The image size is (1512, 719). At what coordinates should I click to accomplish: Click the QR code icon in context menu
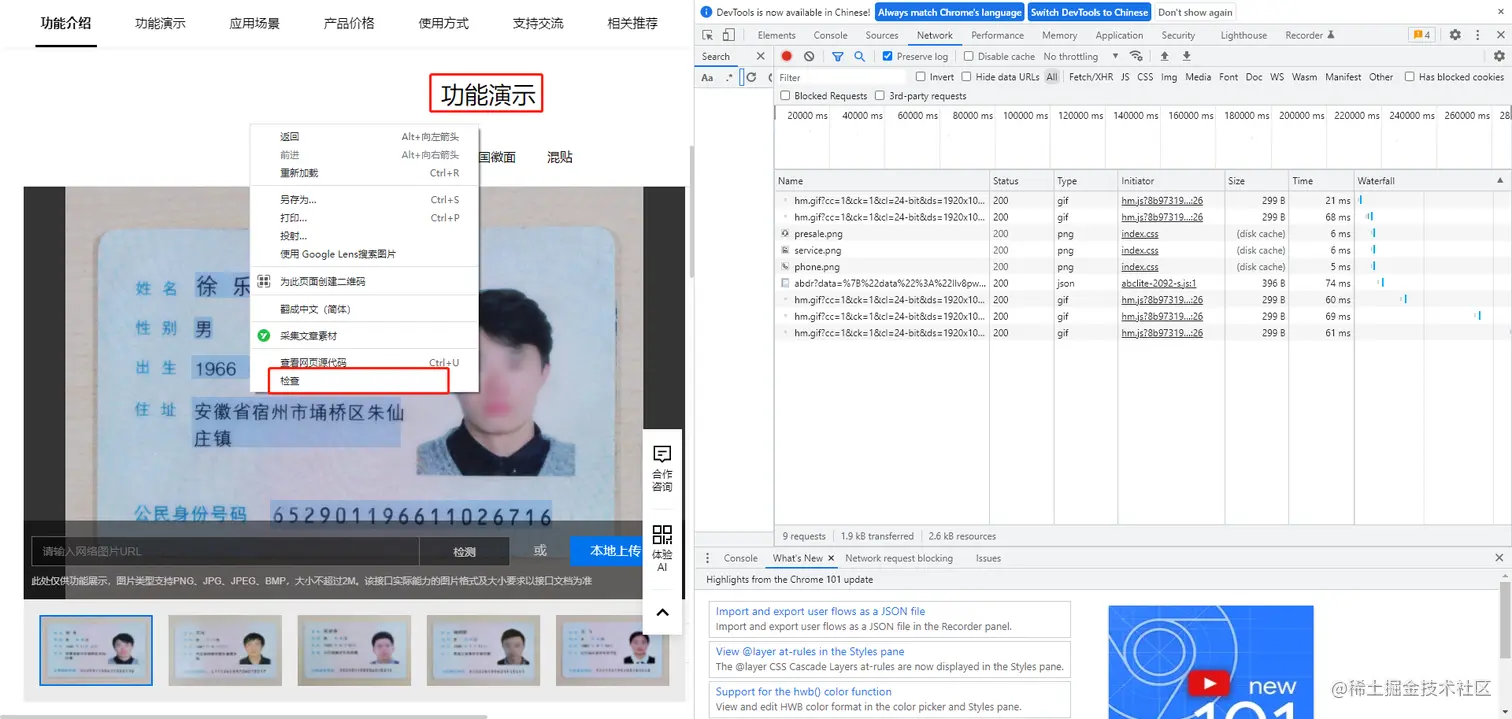[264, 282]
